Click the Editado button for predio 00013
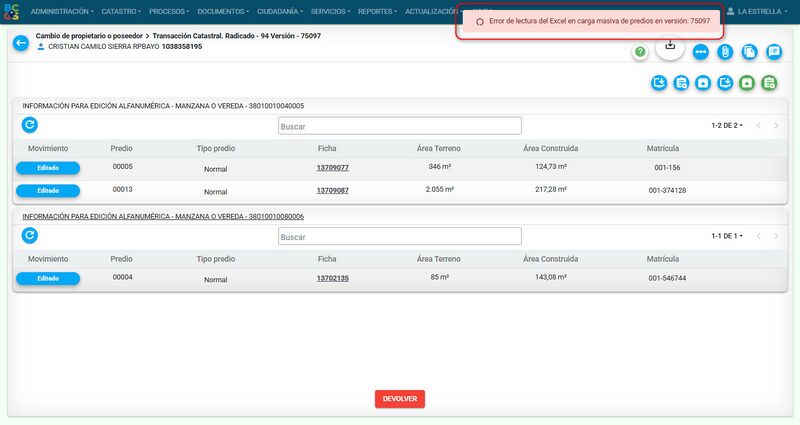The height and width of the screenshot is (425, 800). point(48,191)
